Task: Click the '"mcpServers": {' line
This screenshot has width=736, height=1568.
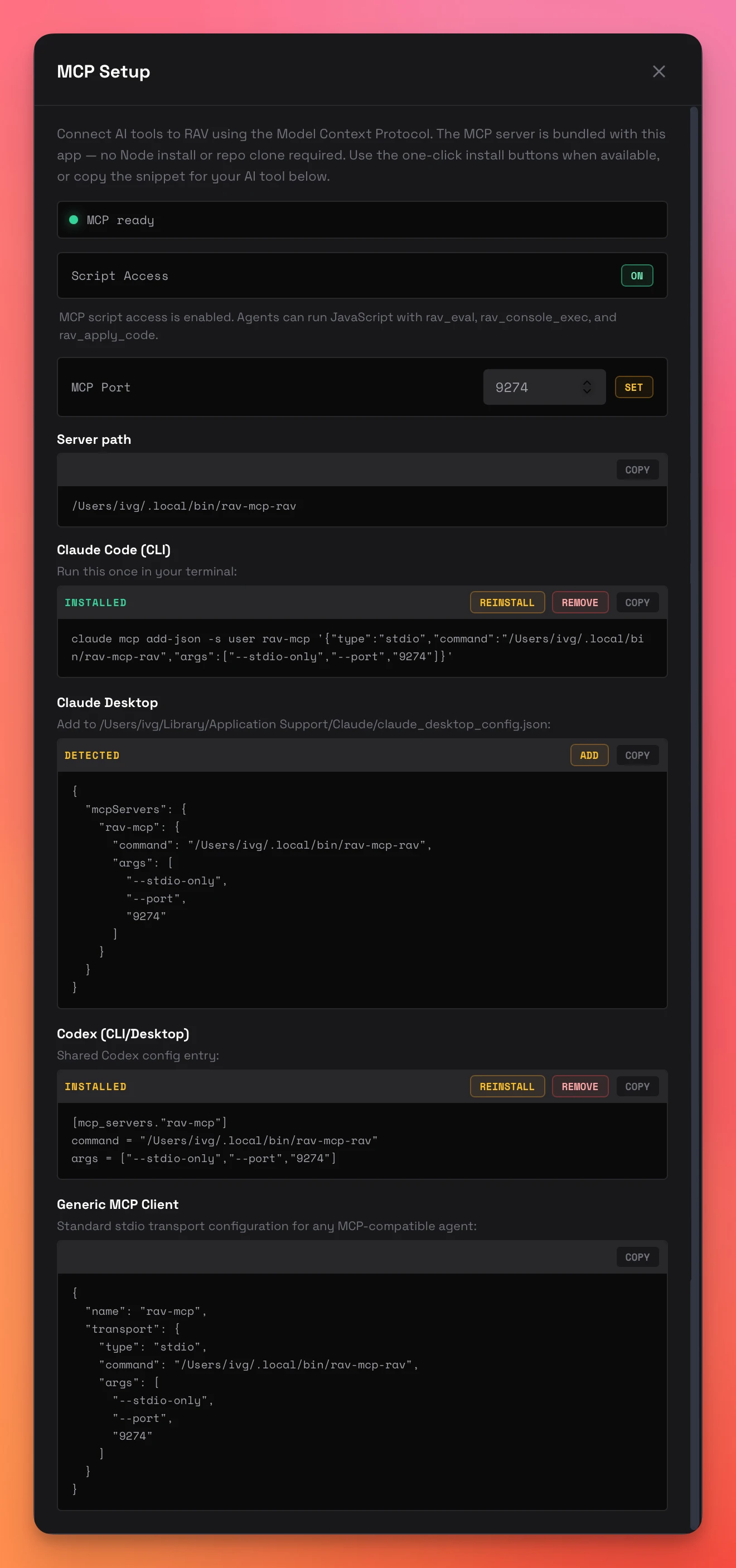Action: [135, 809]
